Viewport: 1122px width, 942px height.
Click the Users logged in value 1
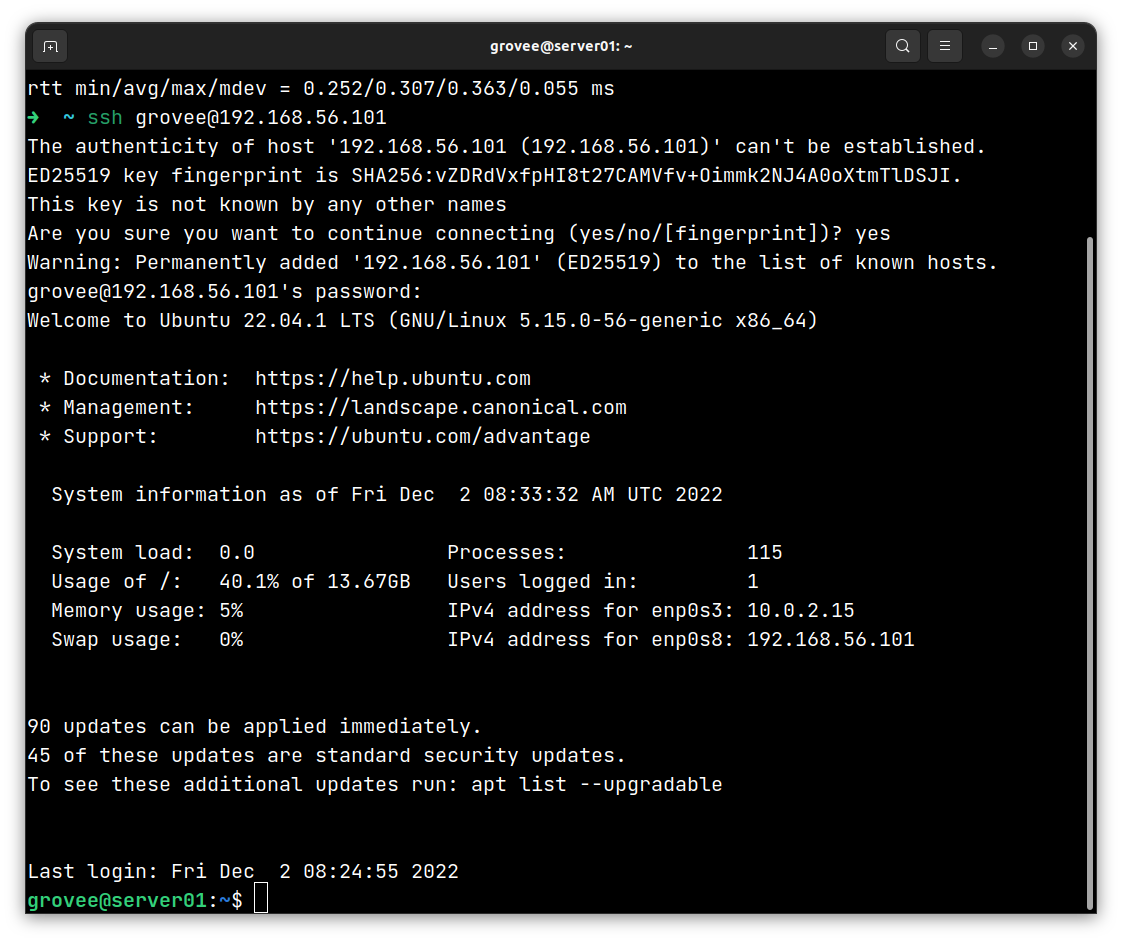[x=753, y=582]
